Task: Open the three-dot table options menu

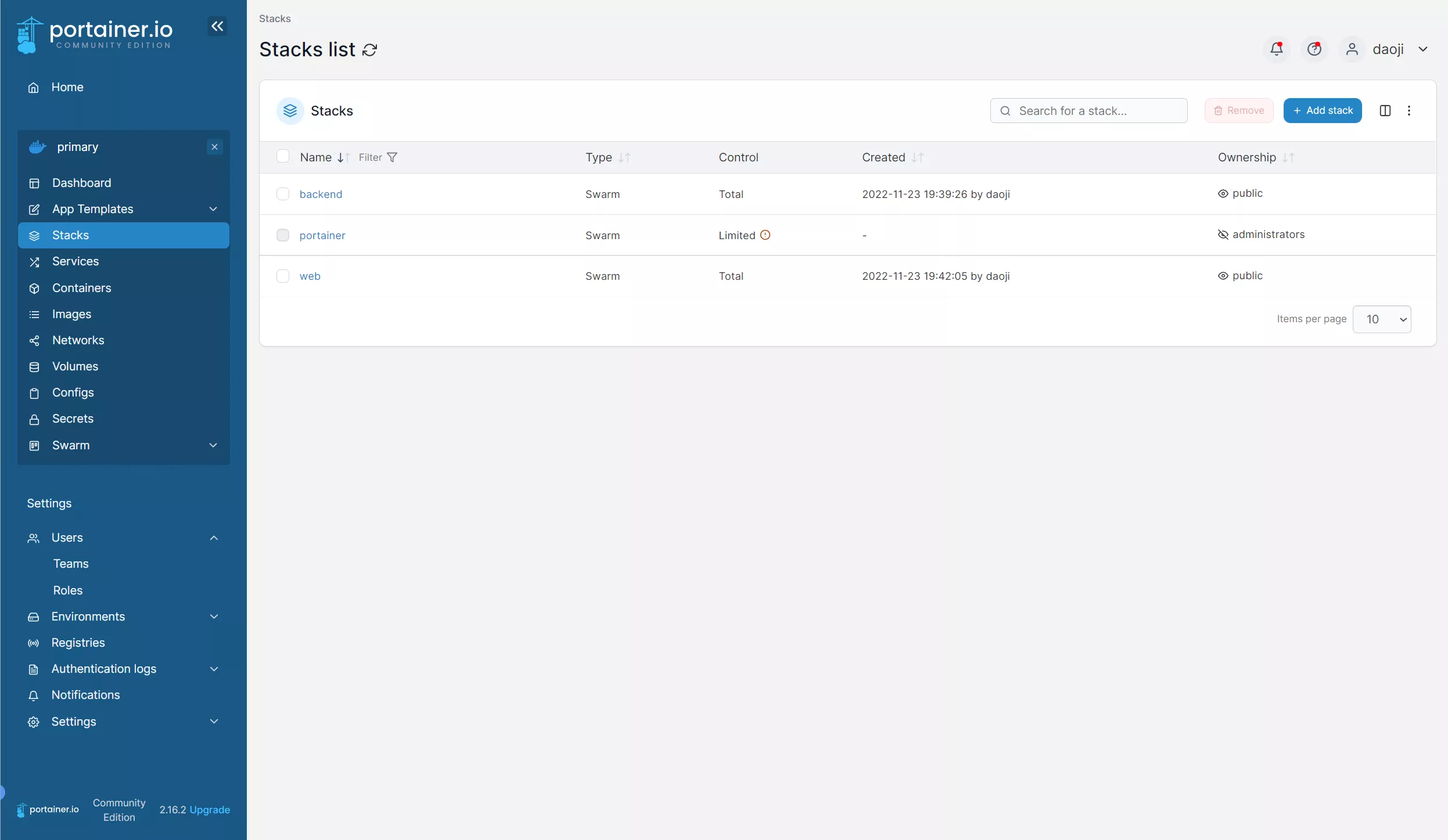Action: tap(1409, 111)
